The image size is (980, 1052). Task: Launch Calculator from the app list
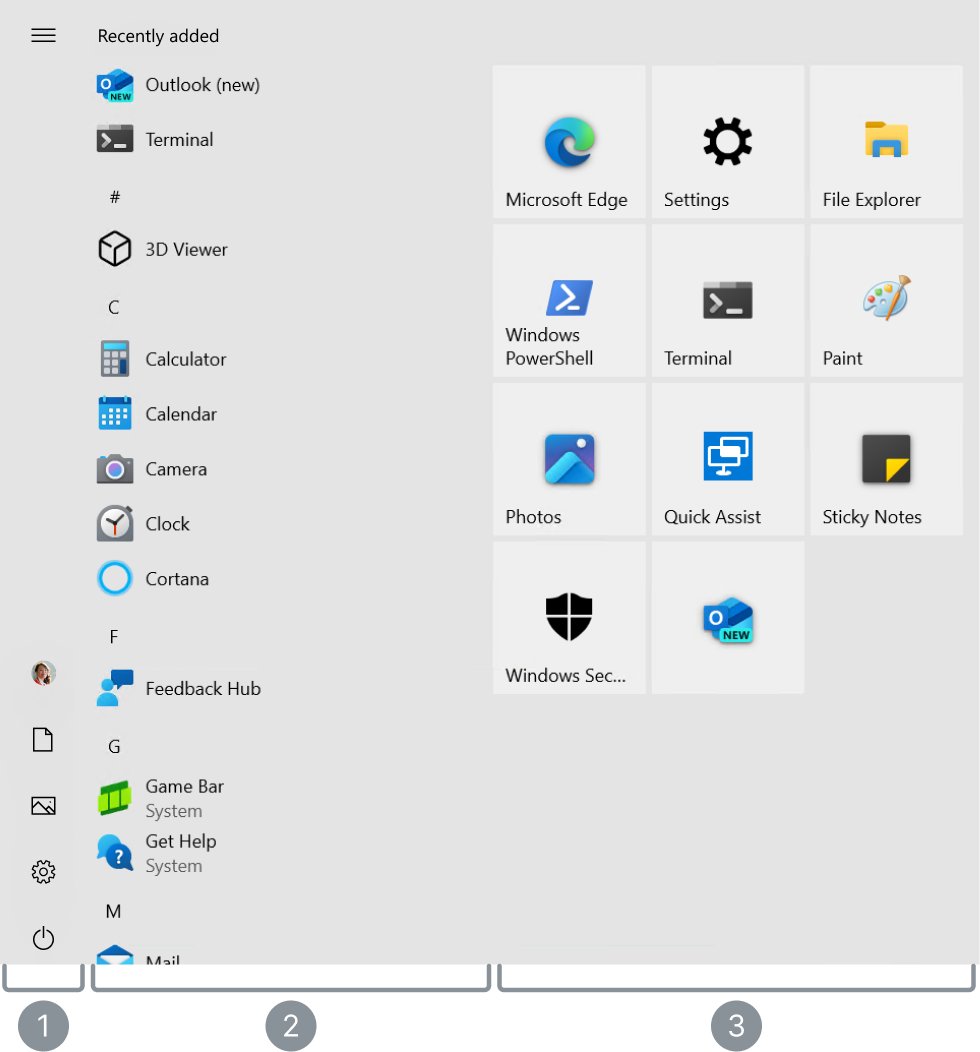coord(162,359)
